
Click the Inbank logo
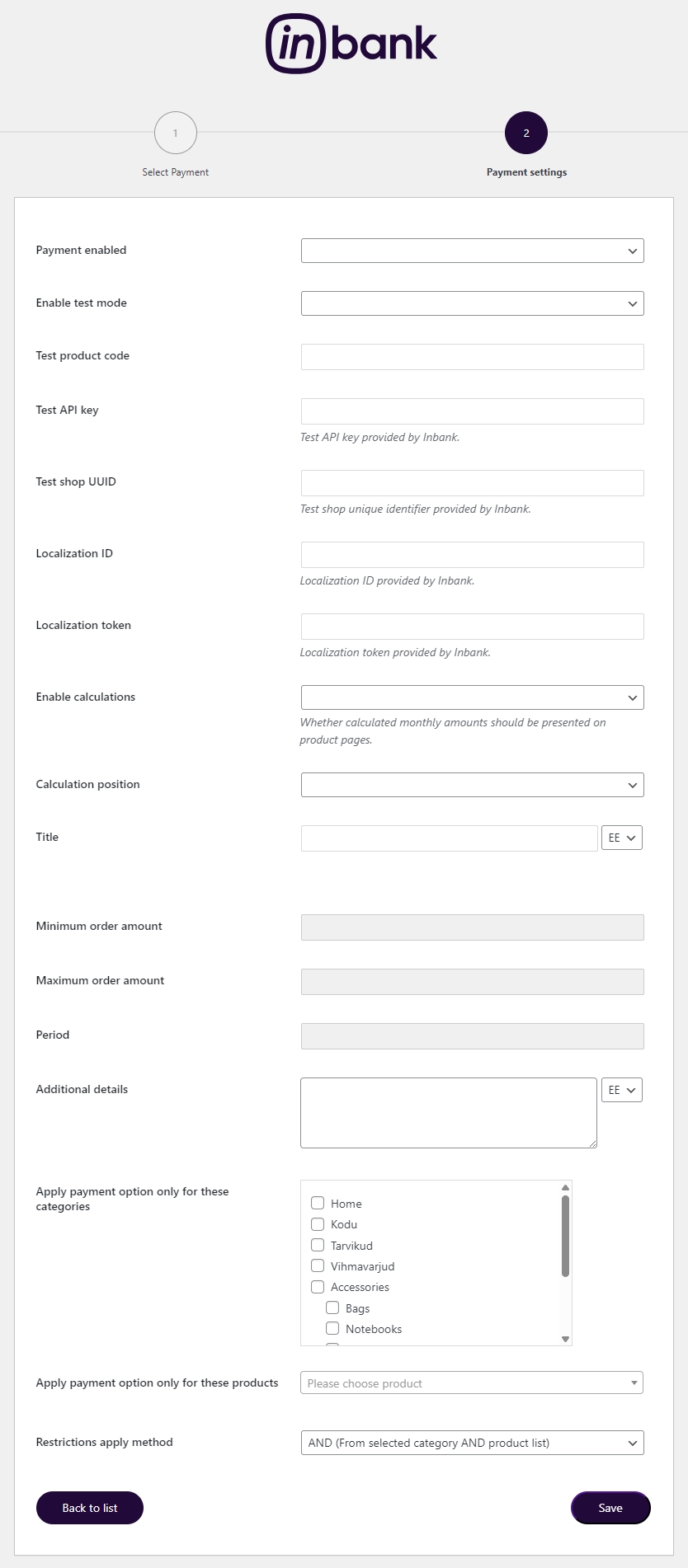click(351, 44)
